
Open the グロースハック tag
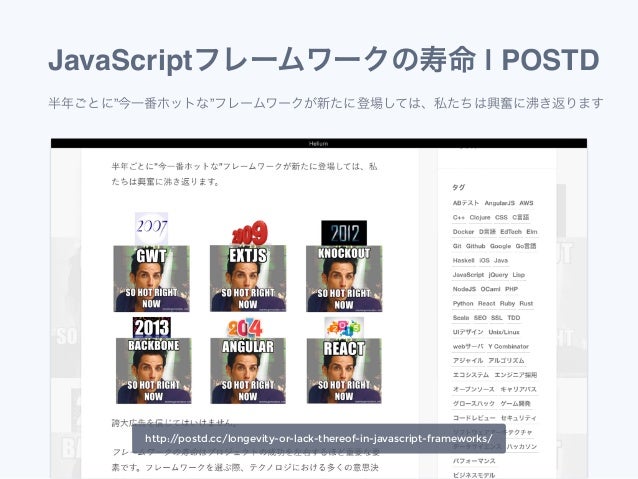[x=474, y=404]
